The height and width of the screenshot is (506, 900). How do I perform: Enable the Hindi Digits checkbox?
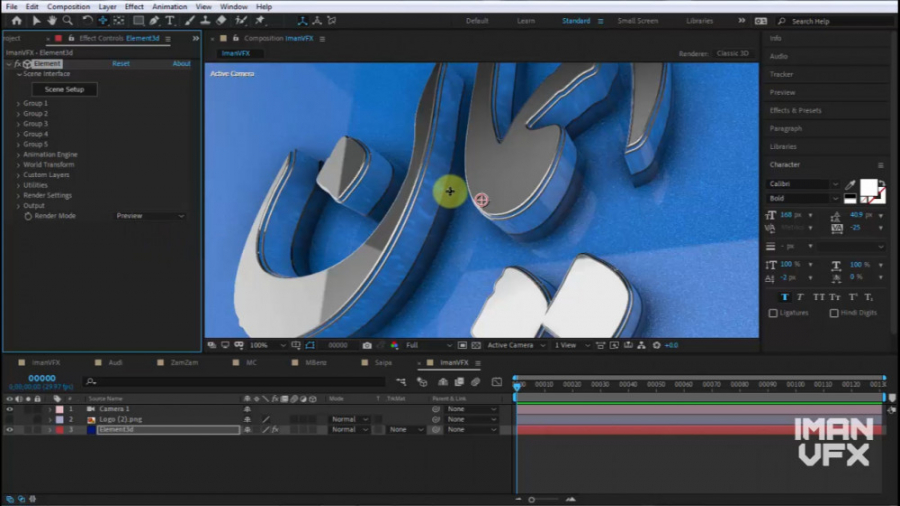833,313
